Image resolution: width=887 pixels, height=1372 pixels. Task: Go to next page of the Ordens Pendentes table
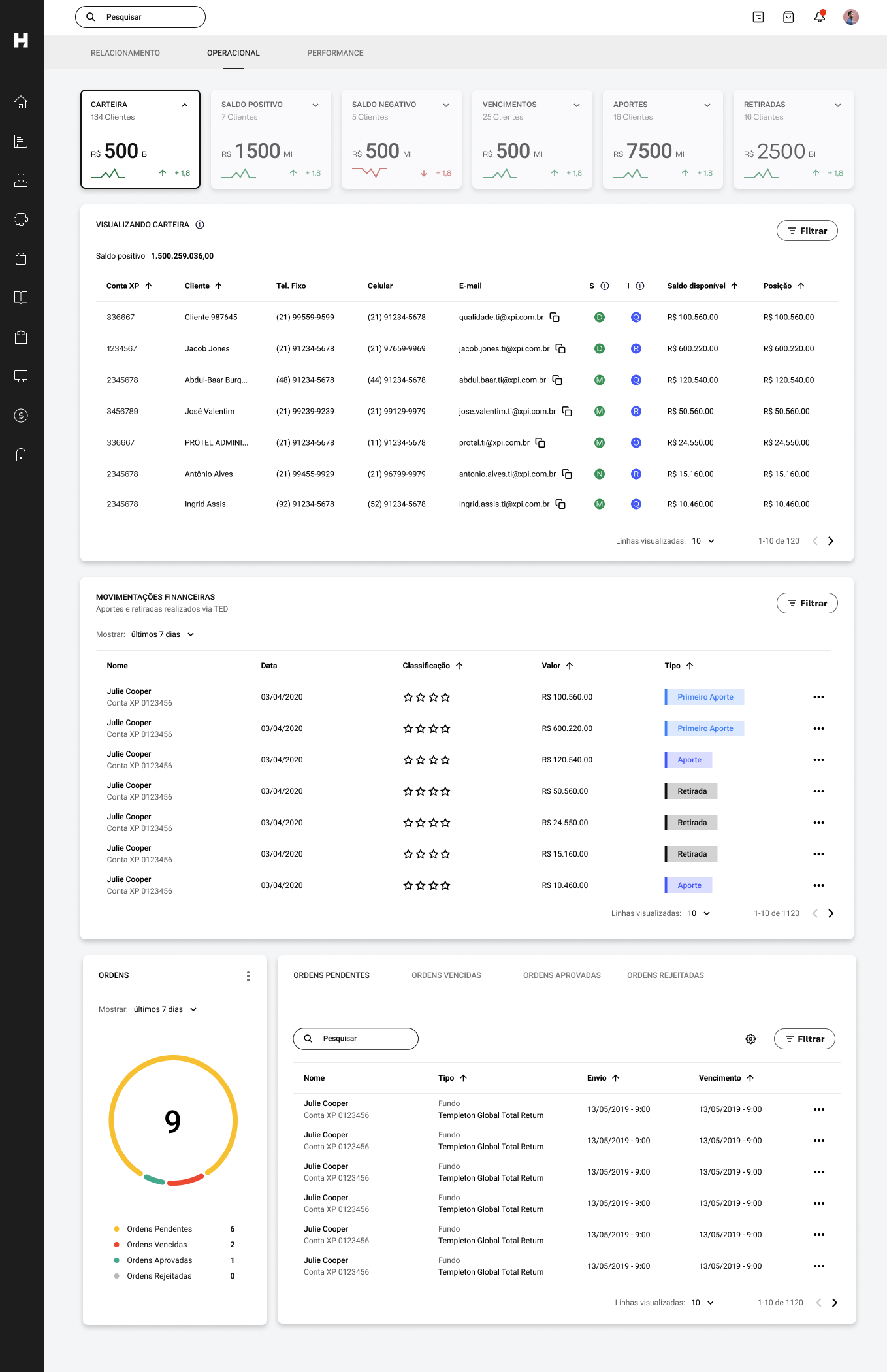point(835,1303)
